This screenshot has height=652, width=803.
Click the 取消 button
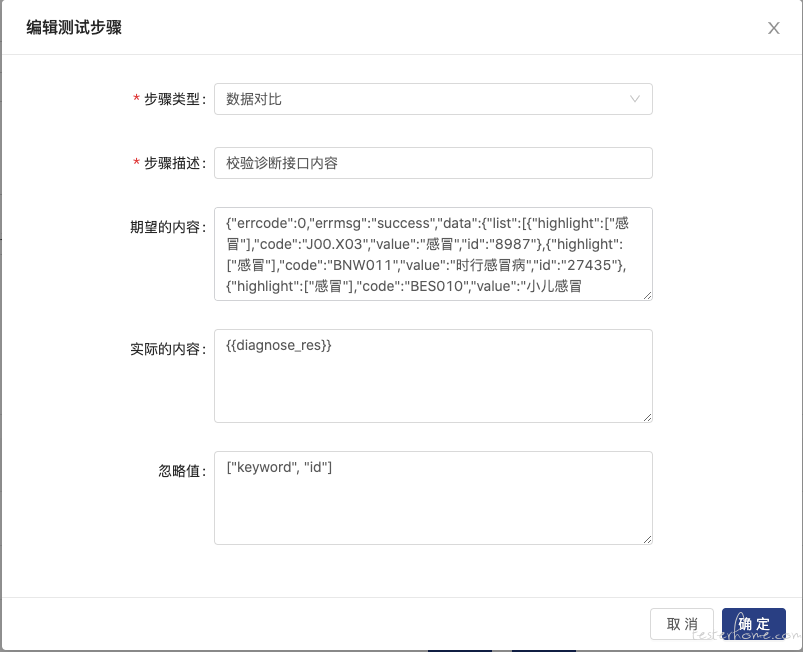(682, 624)
